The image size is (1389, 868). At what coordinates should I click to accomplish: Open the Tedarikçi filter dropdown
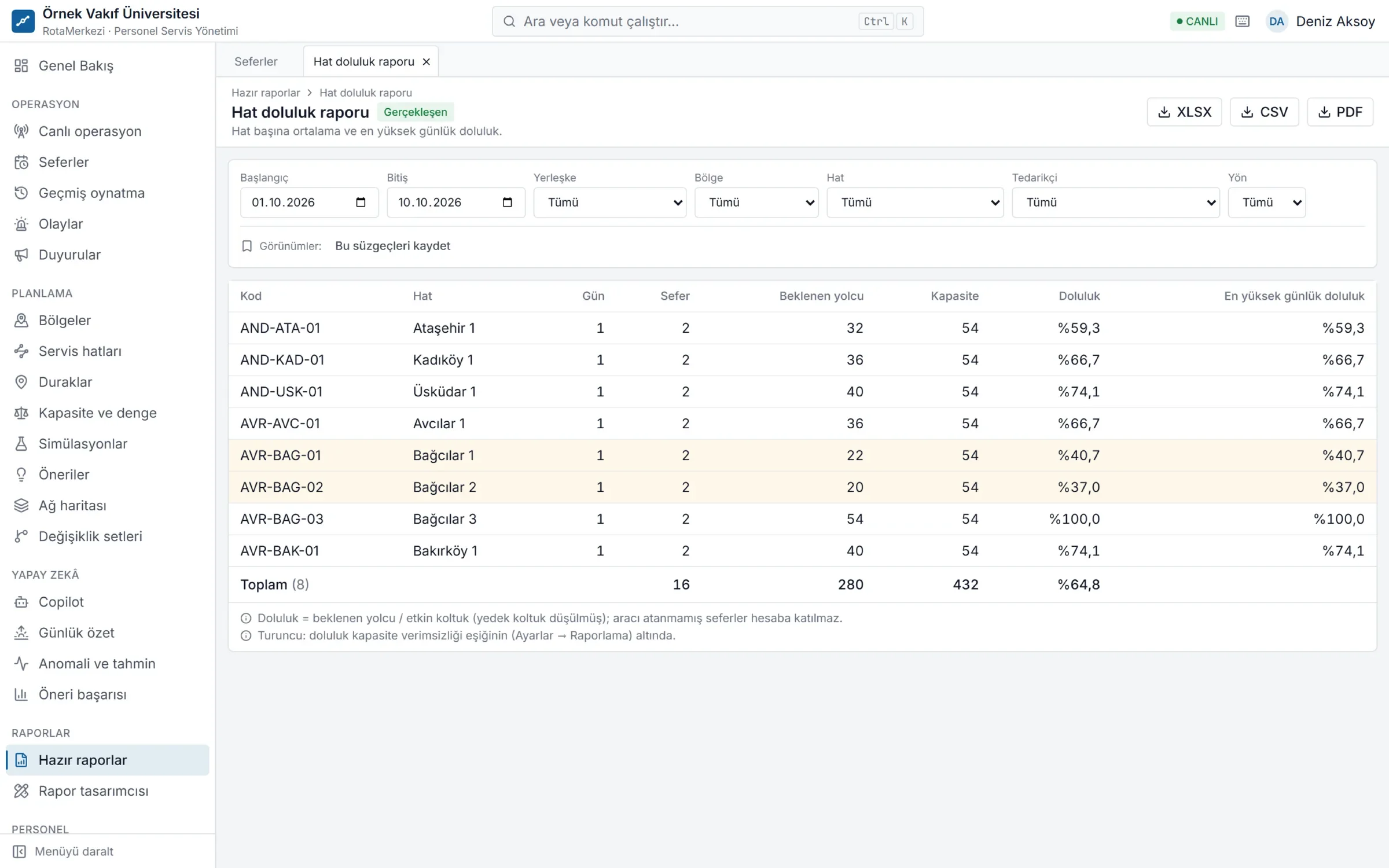pyautogui.click(x=1115, y=202)
